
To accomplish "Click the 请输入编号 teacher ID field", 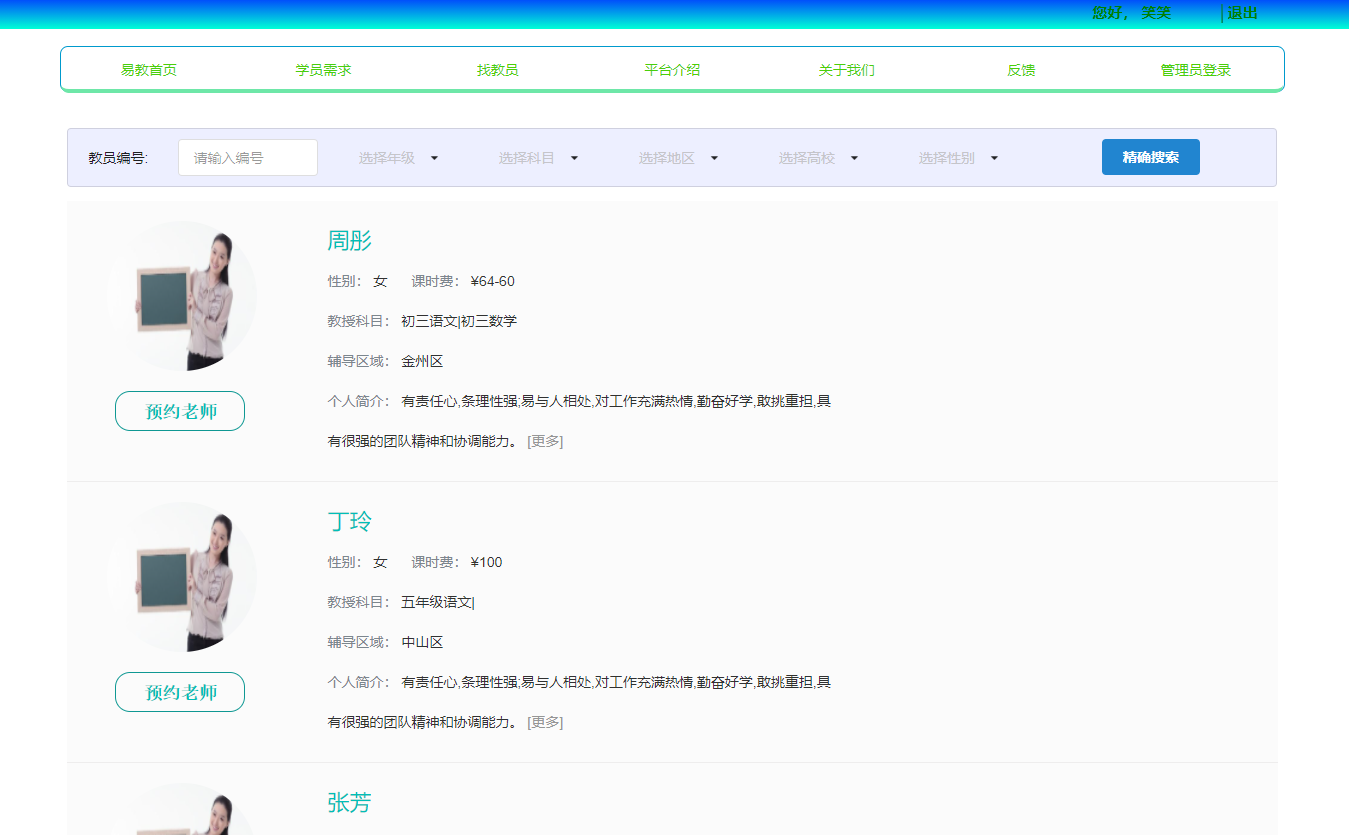I will click(x=247, y=157).
